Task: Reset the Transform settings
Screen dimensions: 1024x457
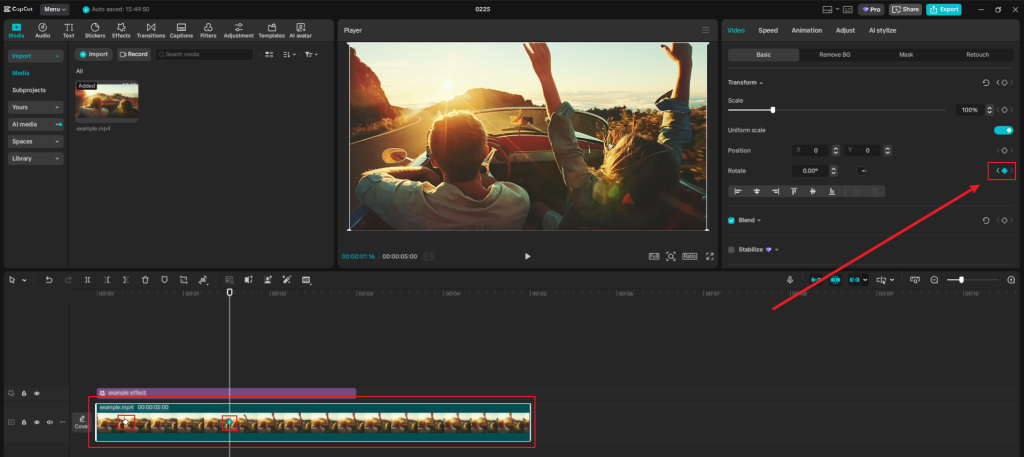Action: click(x=986, y=82)
